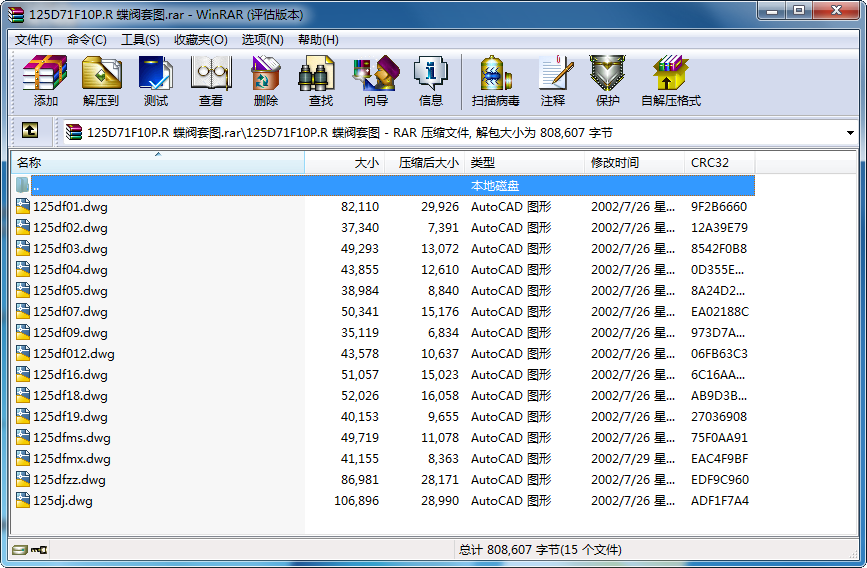Click date 2002/7/29 of 125dfmx.dwg

coord(633,458)
